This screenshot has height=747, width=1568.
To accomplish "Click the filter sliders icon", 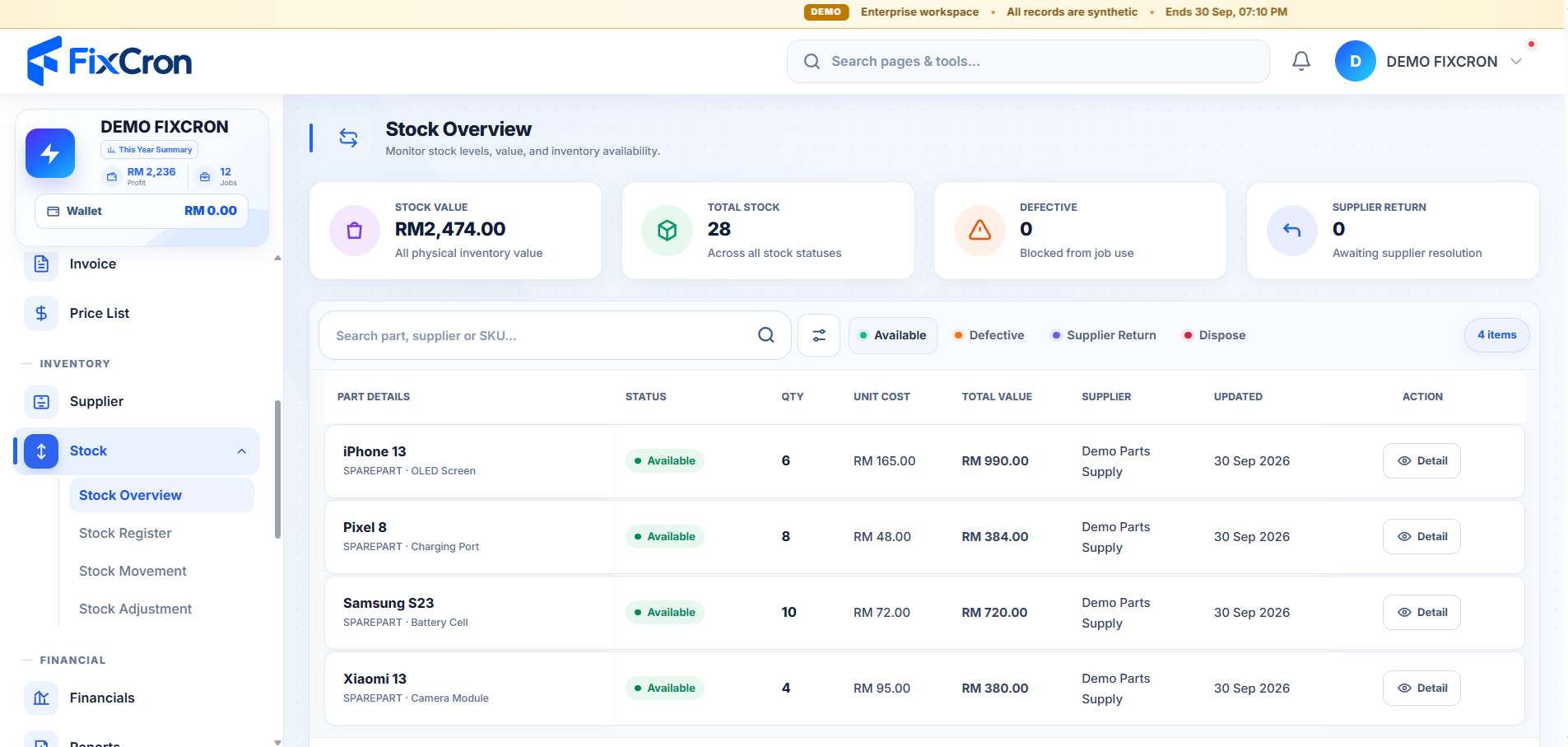I will [x=819, y=335].
